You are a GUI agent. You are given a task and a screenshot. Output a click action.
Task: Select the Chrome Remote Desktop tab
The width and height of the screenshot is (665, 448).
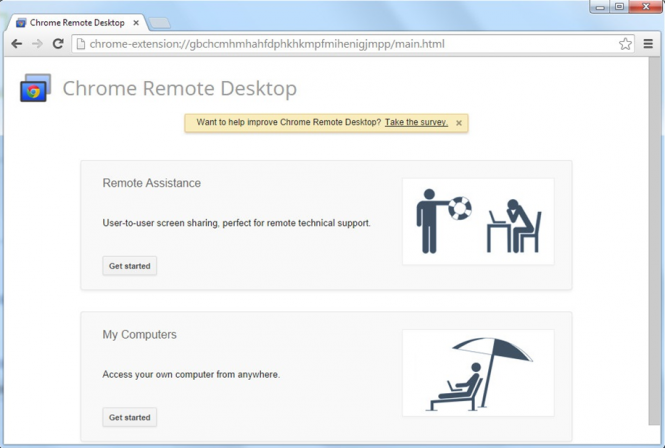coord(75,22)
